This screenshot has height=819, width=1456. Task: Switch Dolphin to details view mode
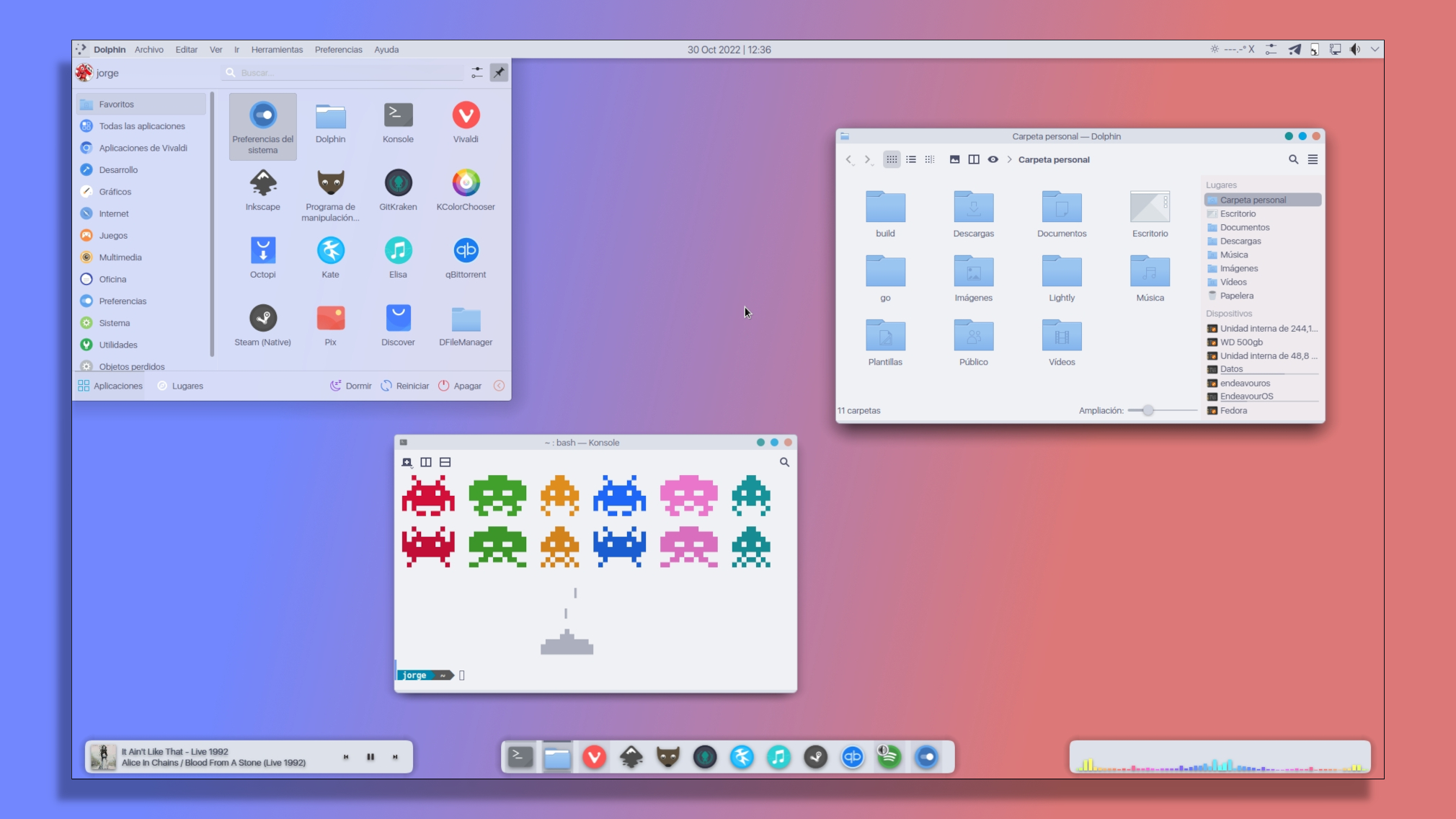pyautogui.click(x=911, y=159)
